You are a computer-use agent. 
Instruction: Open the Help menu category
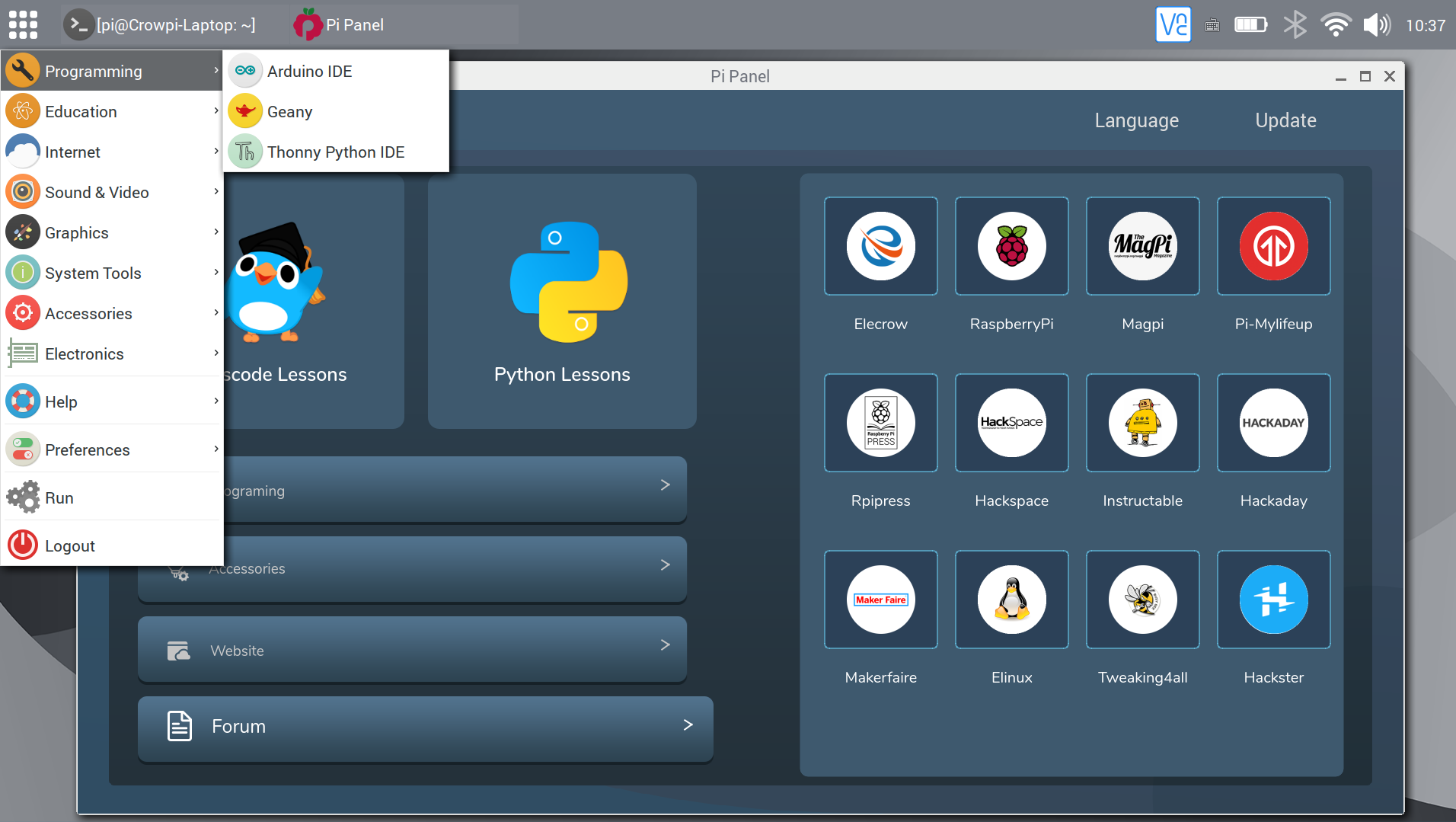(x=112, y=401)
